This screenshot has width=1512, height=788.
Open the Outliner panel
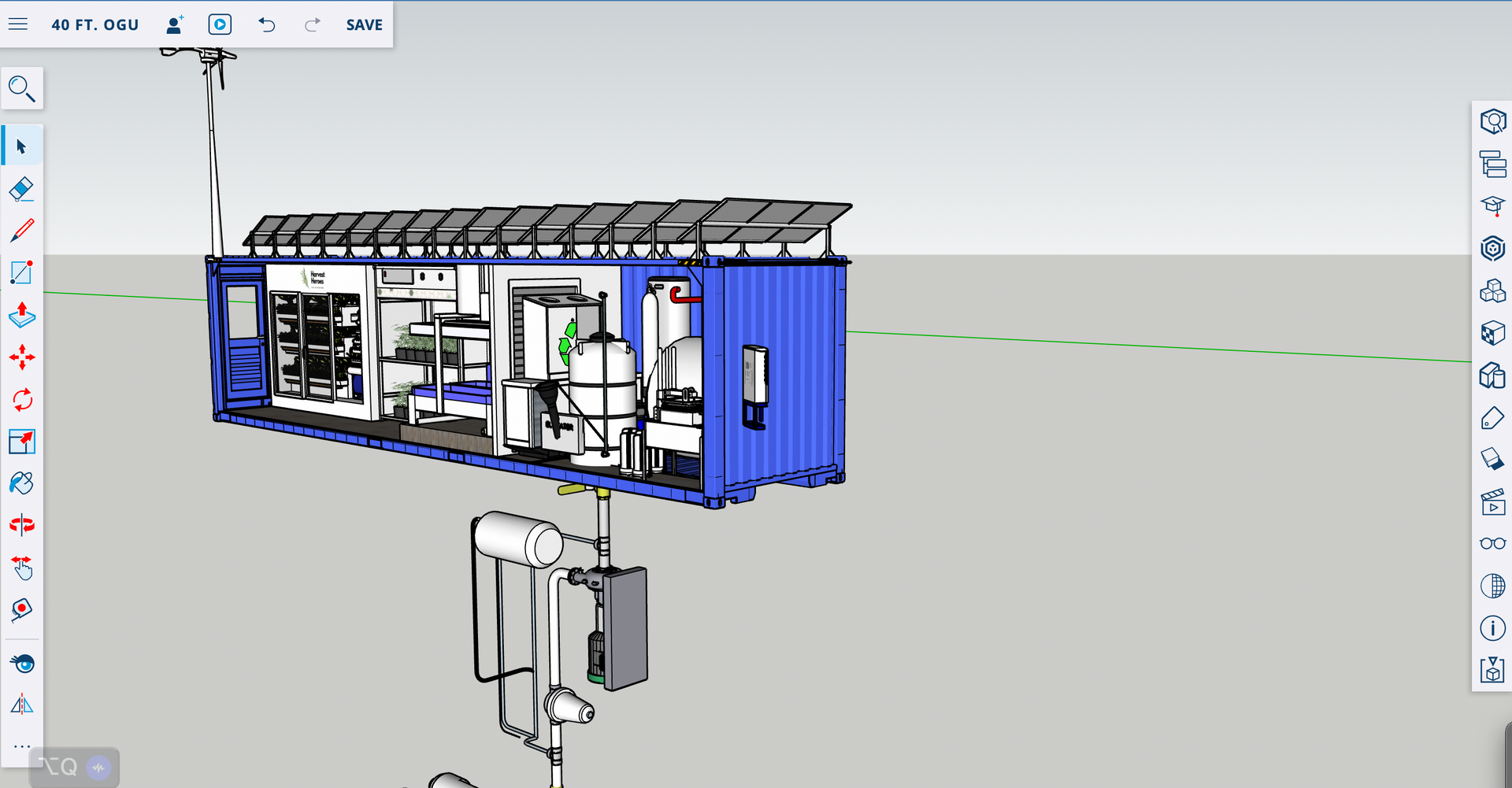coord(1493,165)
